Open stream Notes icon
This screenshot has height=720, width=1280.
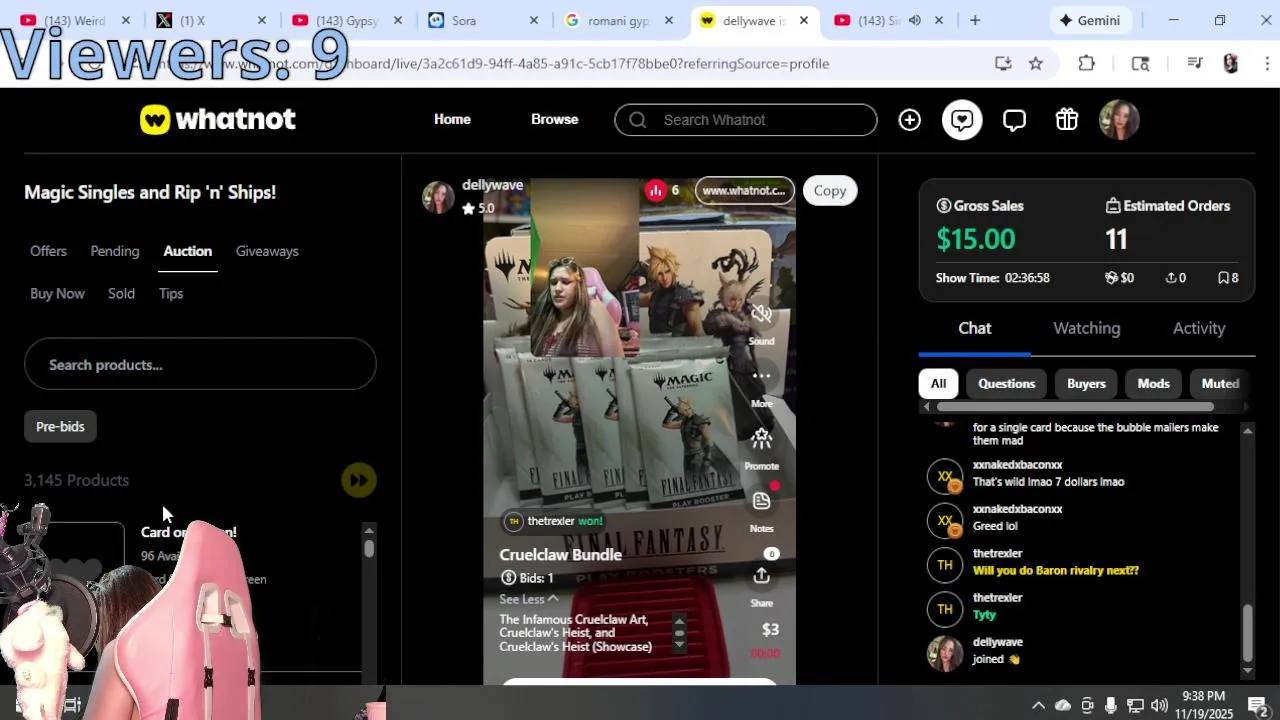761,501
